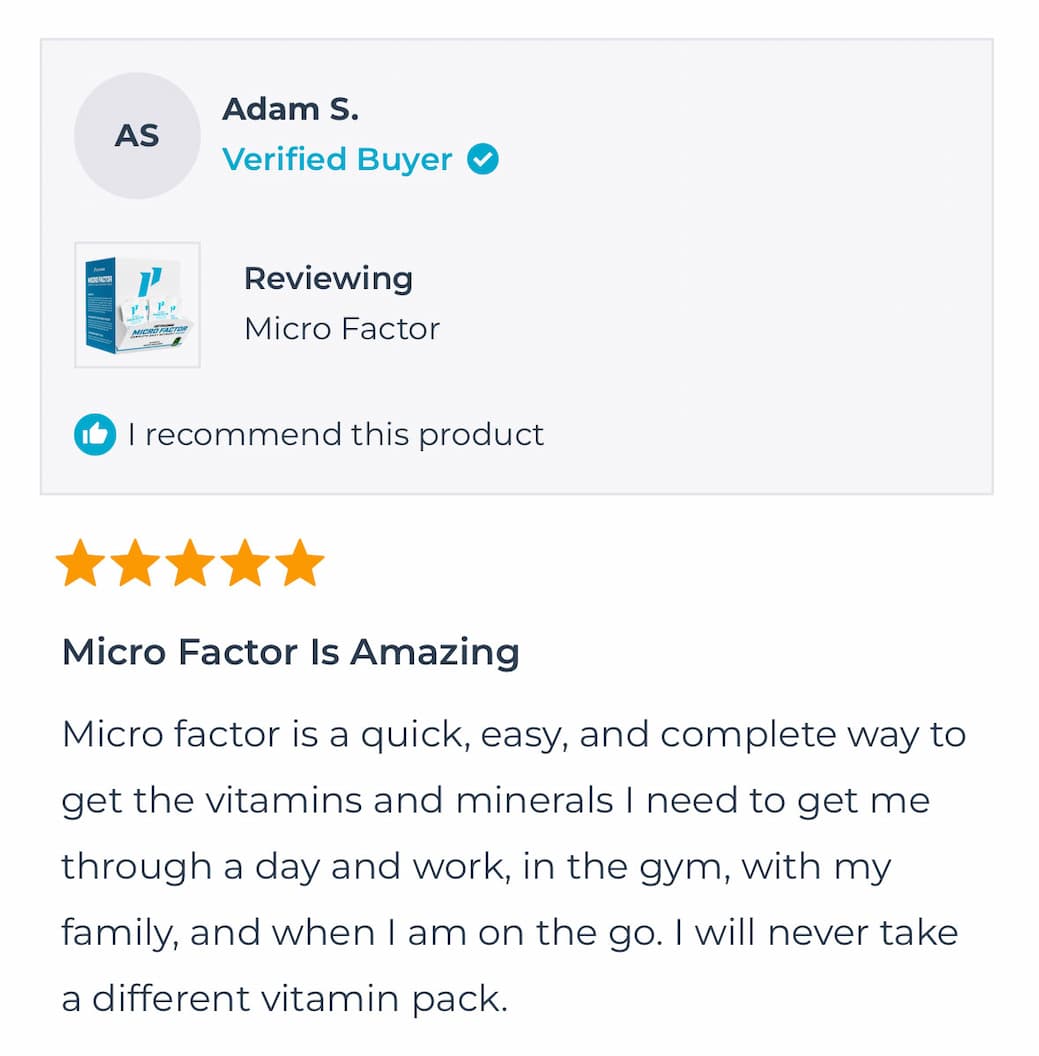Select the fourth rating star
Screen dimensions: 1039x1056
point(245,564)
